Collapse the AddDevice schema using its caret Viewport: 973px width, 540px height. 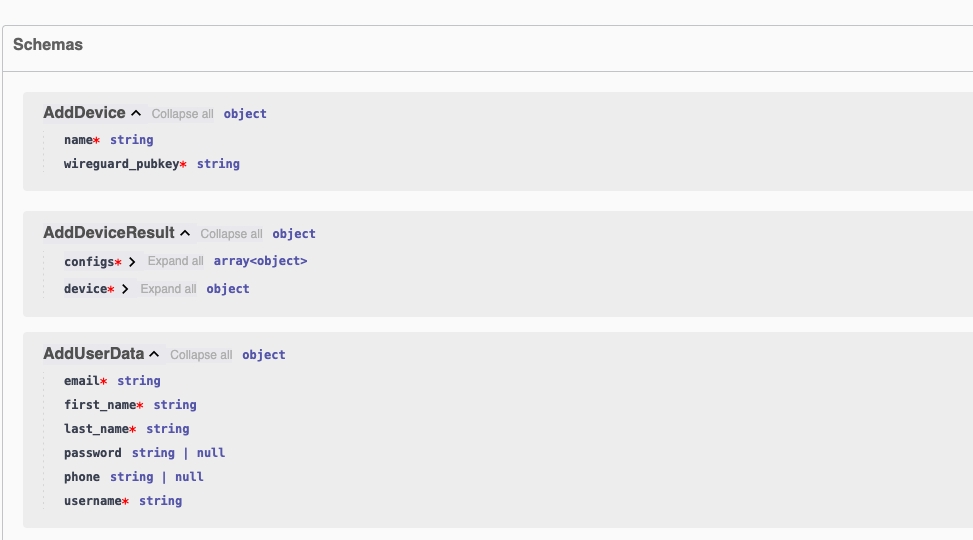coord(136,114)
